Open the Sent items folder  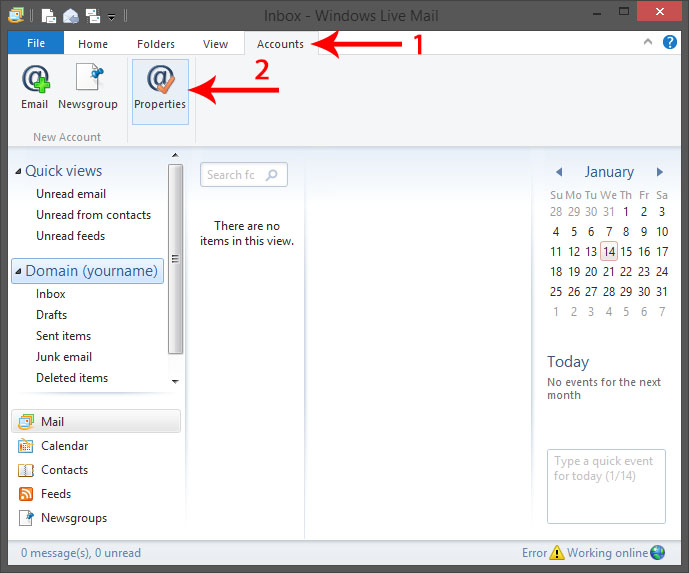tap(63, 336)
